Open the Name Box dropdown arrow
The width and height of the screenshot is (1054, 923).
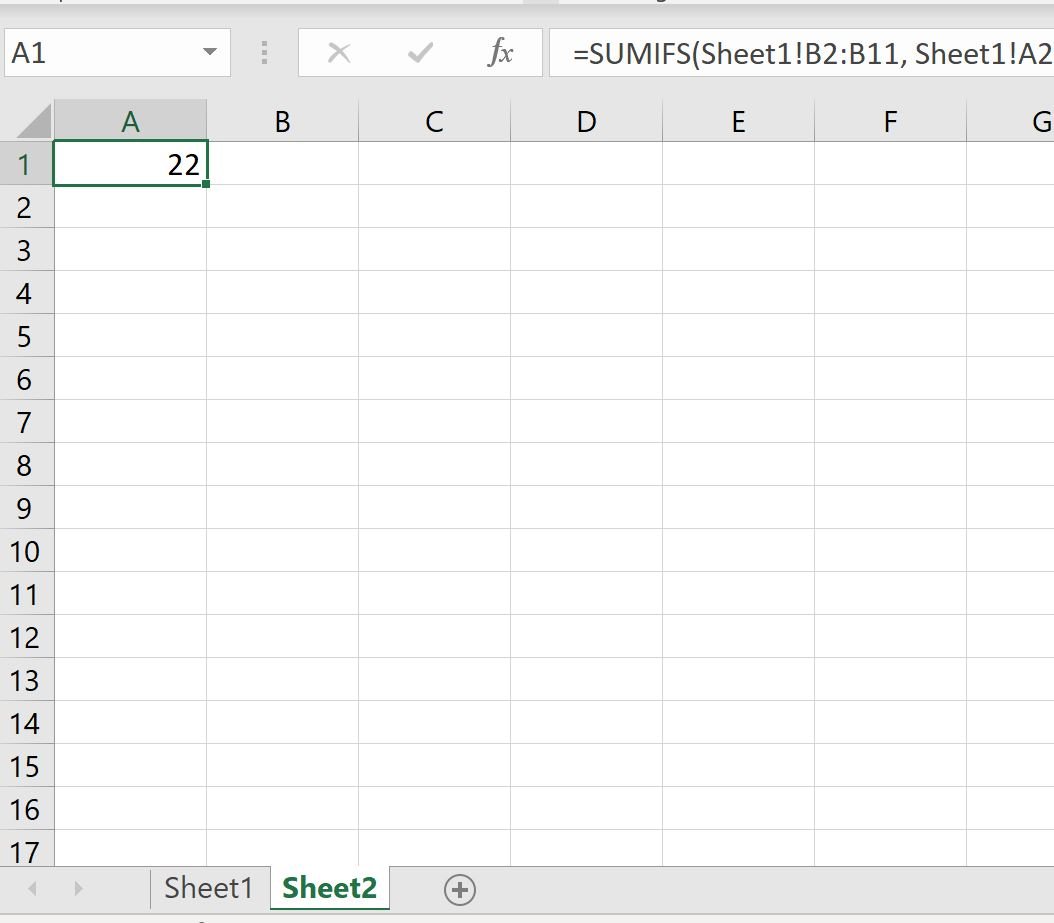210,52
